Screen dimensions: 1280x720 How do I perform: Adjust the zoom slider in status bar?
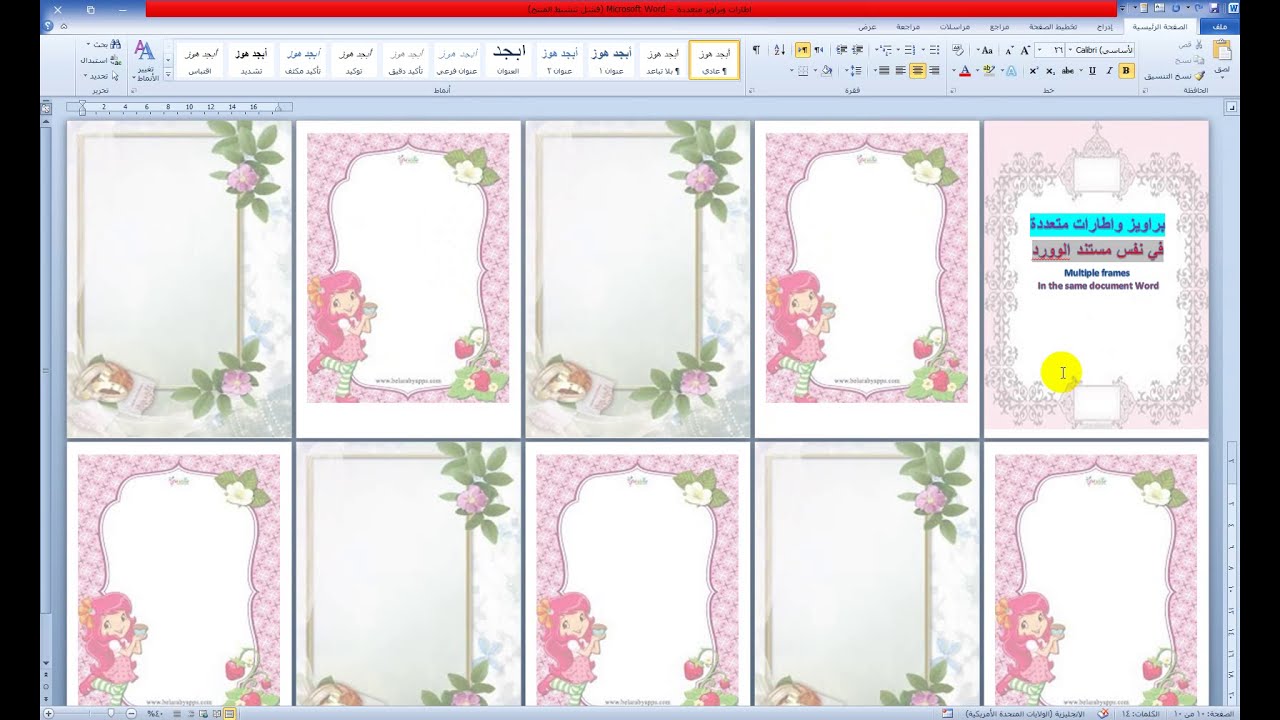pyautogui.click(x=111, y=713)
